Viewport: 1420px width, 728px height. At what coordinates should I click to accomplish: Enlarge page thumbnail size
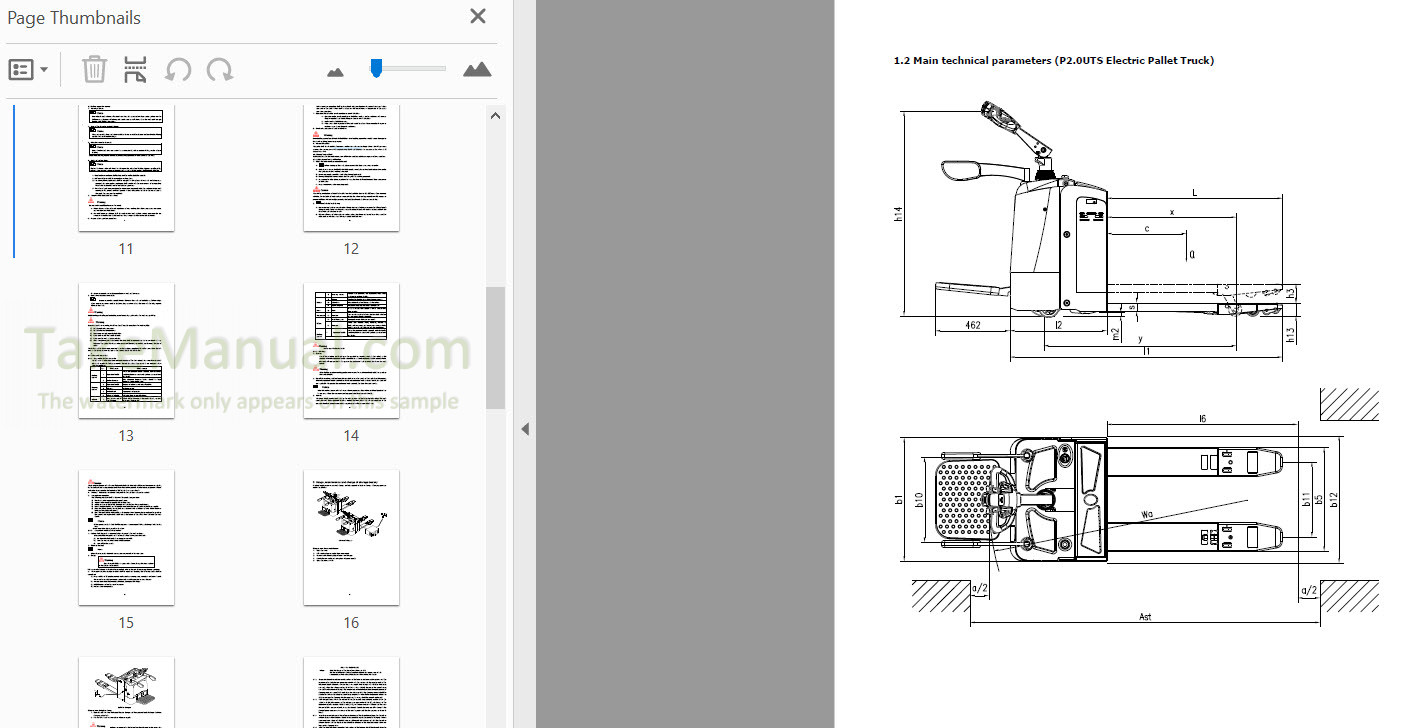point(477,69)
